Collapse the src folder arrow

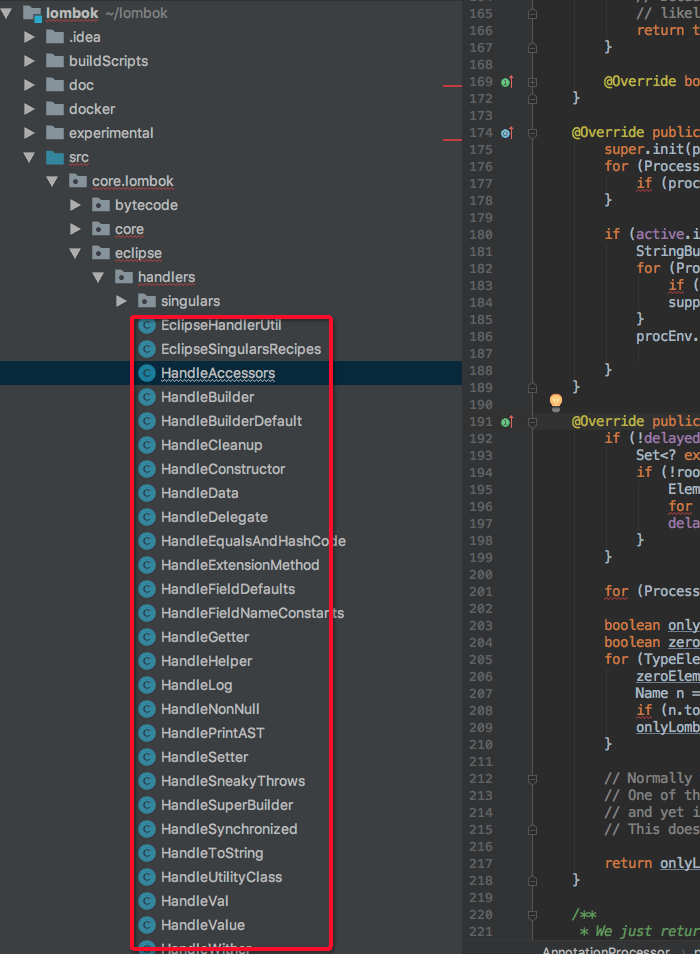(29, 157)
